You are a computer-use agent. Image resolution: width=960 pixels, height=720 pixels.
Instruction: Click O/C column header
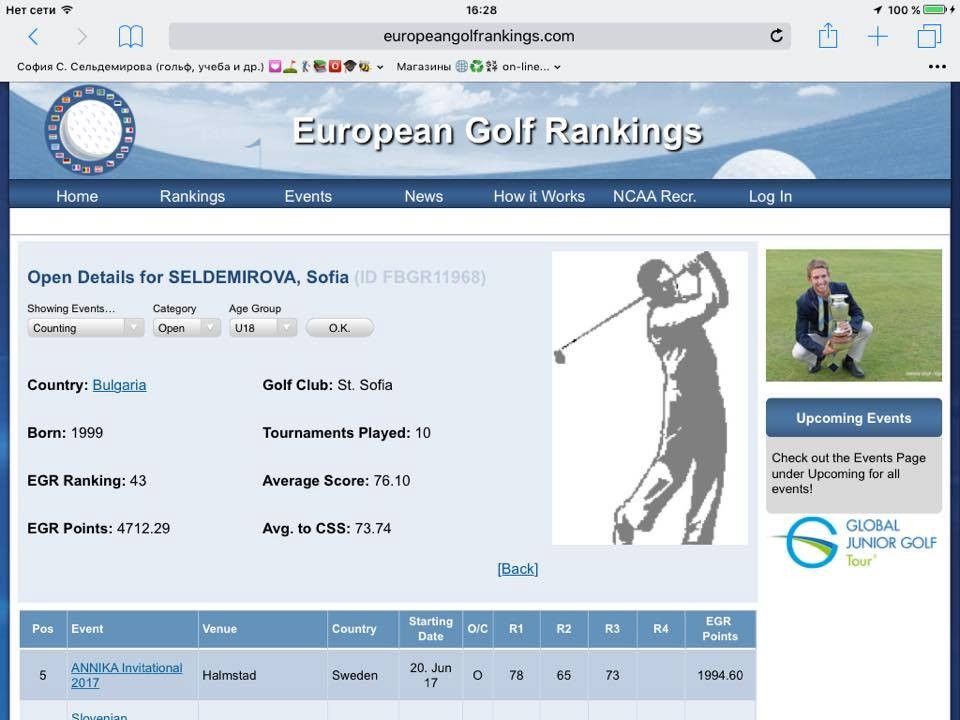click(x=478, y=629)
